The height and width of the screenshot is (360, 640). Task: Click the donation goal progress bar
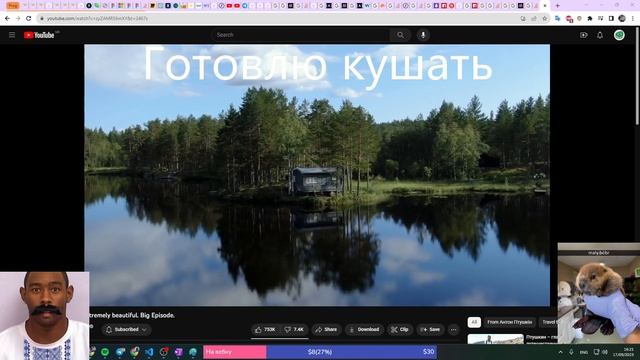pos(320,352)
